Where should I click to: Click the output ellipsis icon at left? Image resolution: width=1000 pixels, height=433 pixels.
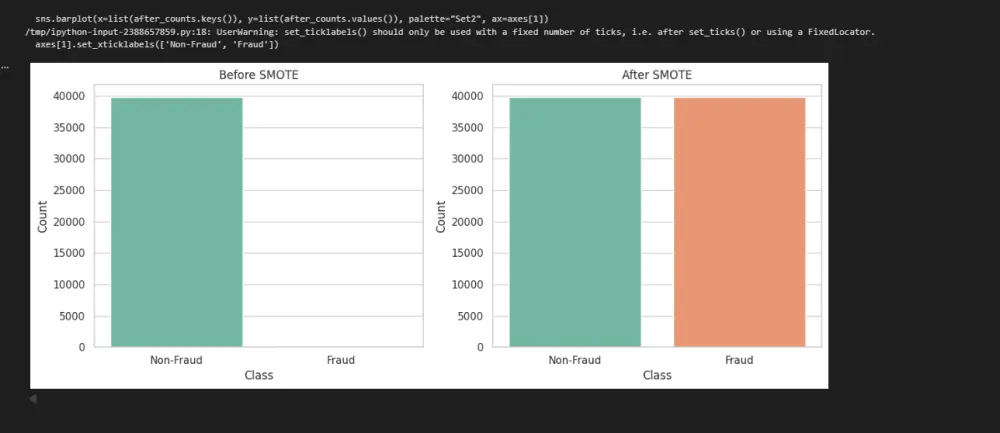click(5, 67)
